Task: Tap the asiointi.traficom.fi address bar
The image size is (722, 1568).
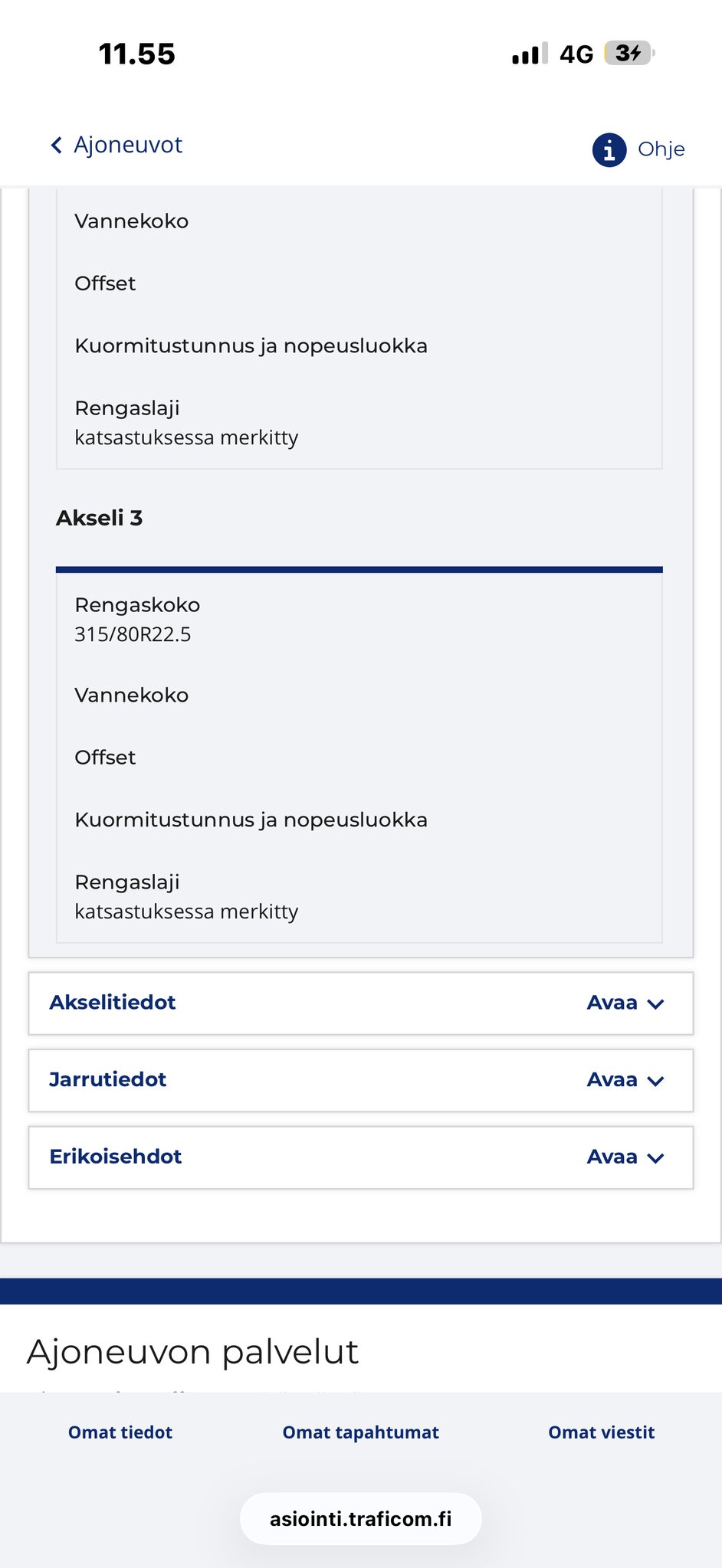Action: (x=360, y=1519)
